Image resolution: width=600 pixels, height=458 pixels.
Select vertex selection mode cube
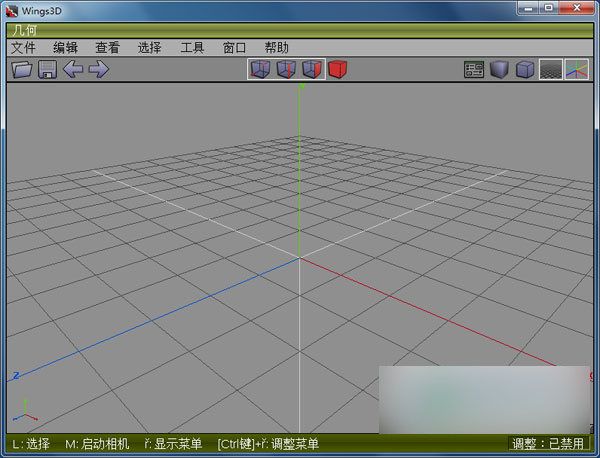click(259, 69)
